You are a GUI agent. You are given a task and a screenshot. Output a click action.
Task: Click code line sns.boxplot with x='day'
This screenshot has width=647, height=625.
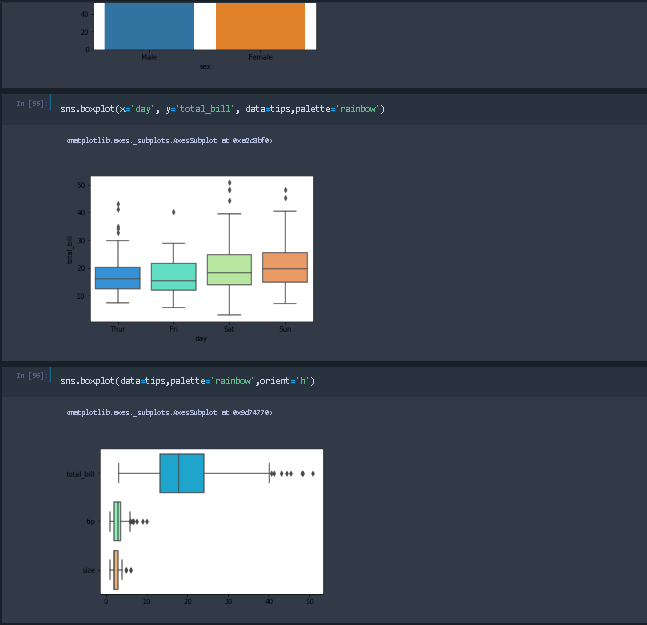pyautogui.click(x=222, y=109)
